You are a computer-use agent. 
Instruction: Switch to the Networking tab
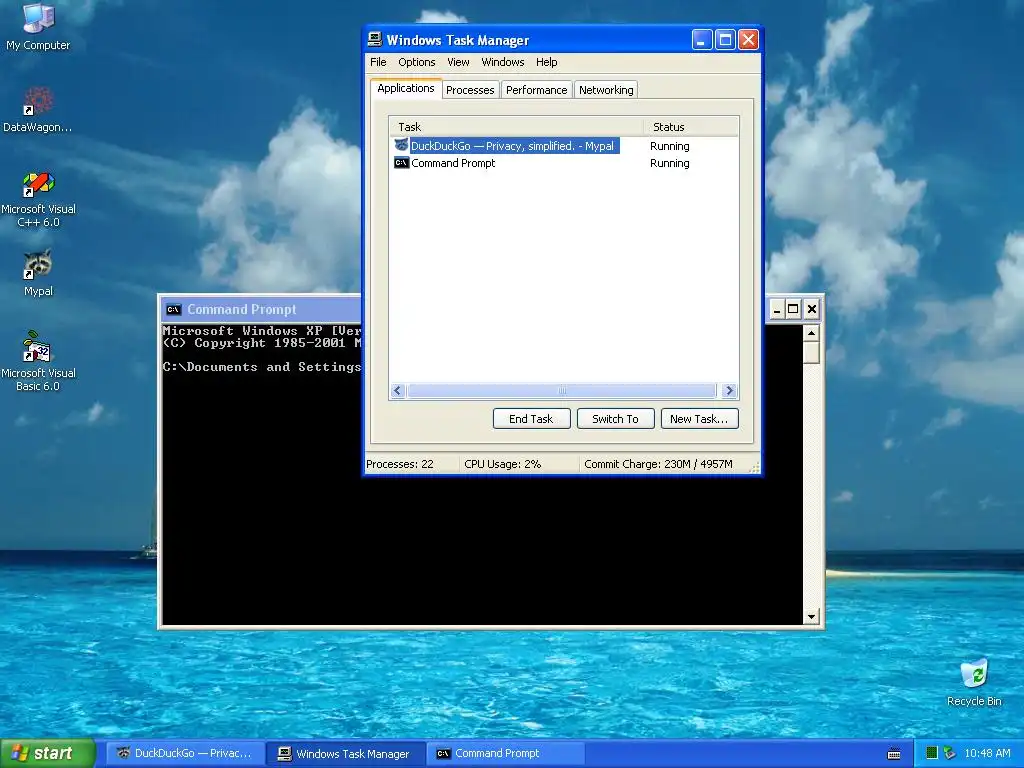(x=606, y=90)
